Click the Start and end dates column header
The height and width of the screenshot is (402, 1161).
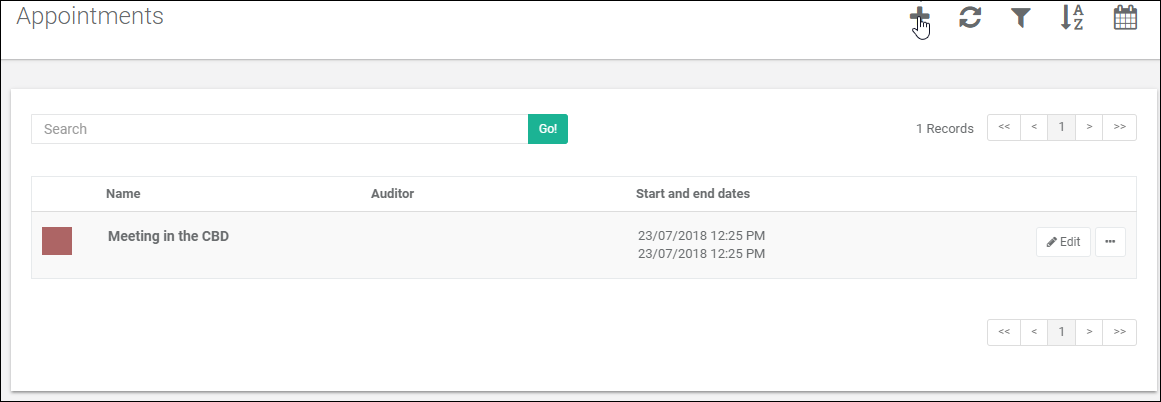[693, 193]
